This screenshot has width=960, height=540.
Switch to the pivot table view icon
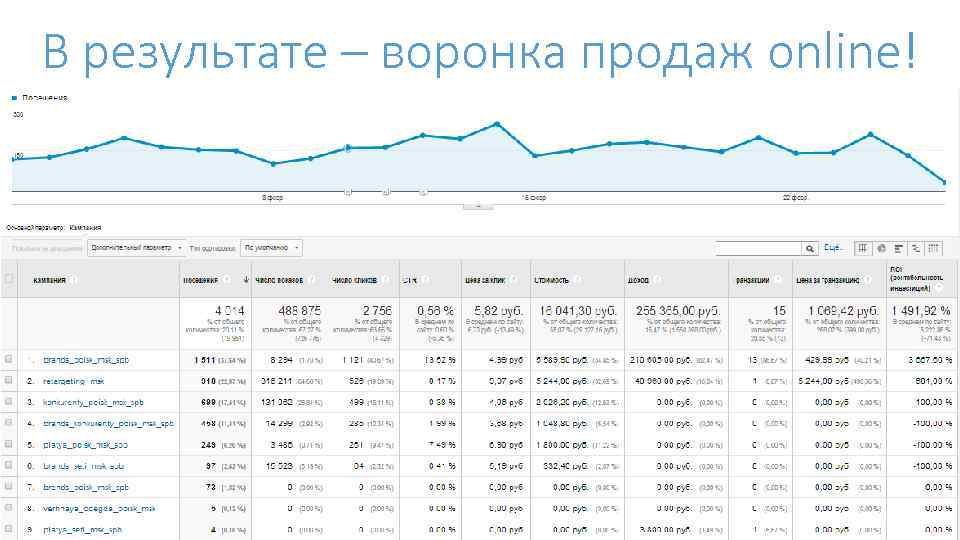click(x=933, y=248)
